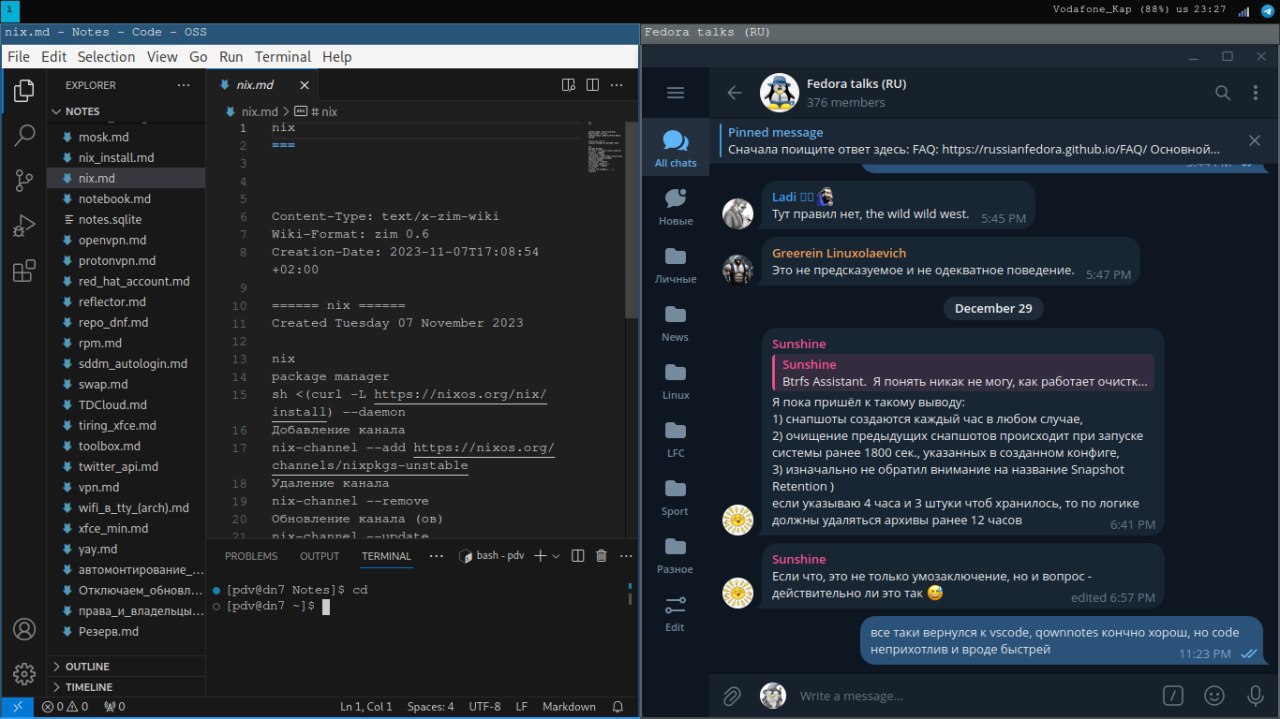Select the Личные chat folder

tap(675, 264)
